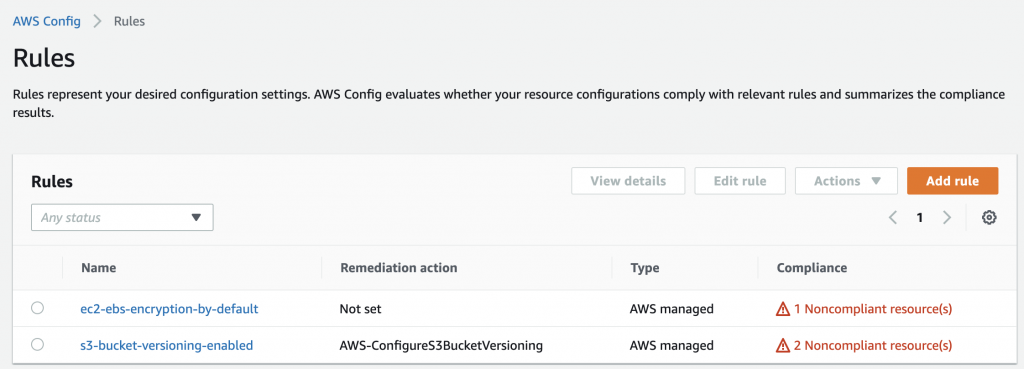Go to the next page arrow
Viewport: 1024px width, 369px height.
click(947, 218)
